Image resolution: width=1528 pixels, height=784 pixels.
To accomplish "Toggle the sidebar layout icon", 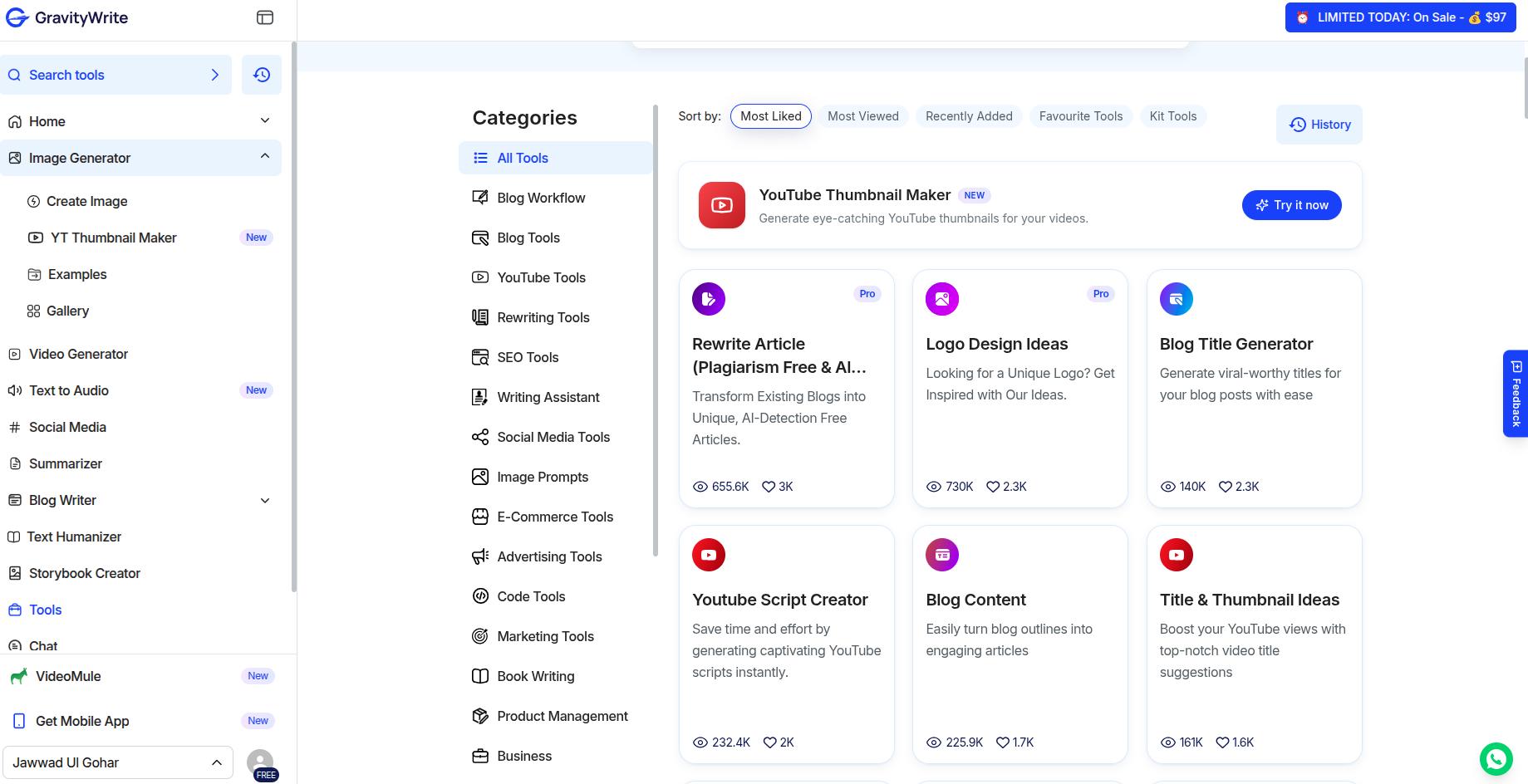I will tap(264, 17).
